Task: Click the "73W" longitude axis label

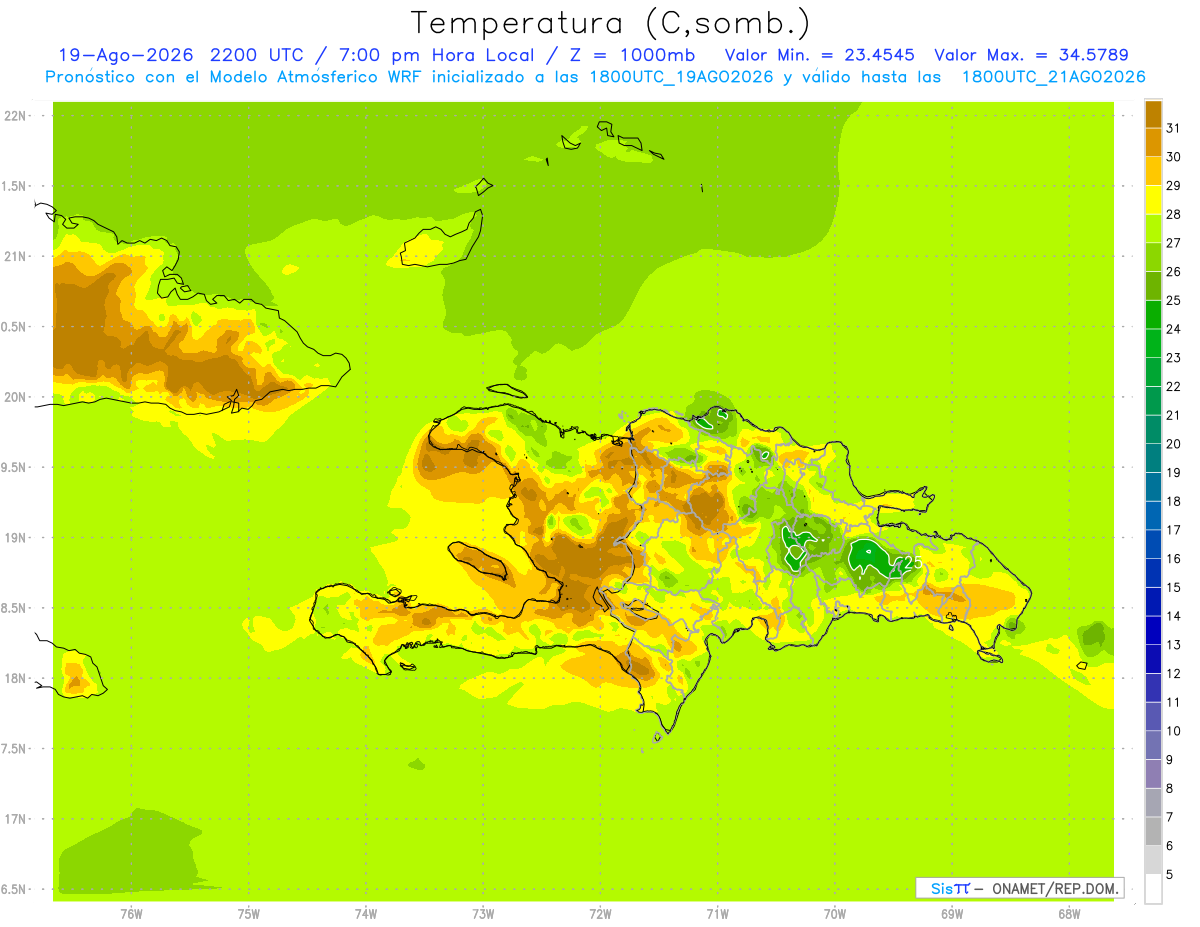Action: pyautogui.click(x=483, y=914)
